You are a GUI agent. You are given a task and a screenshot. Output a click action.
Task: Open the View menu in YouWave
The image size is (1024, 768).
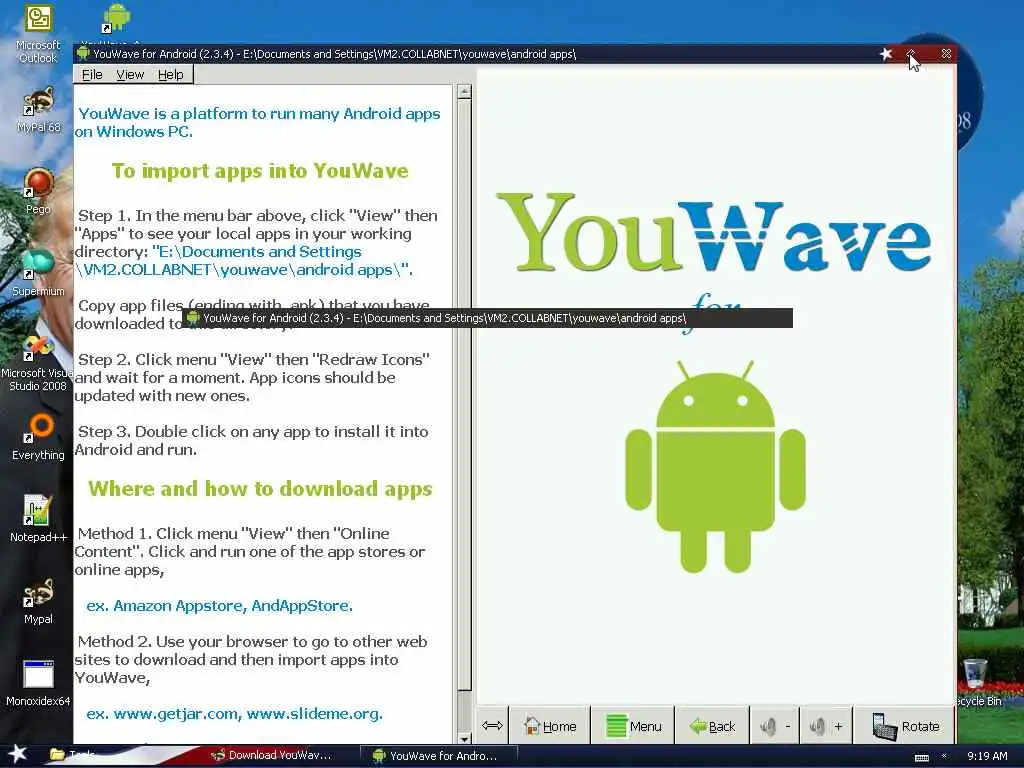pyautogui.click(x=130, y=74)
